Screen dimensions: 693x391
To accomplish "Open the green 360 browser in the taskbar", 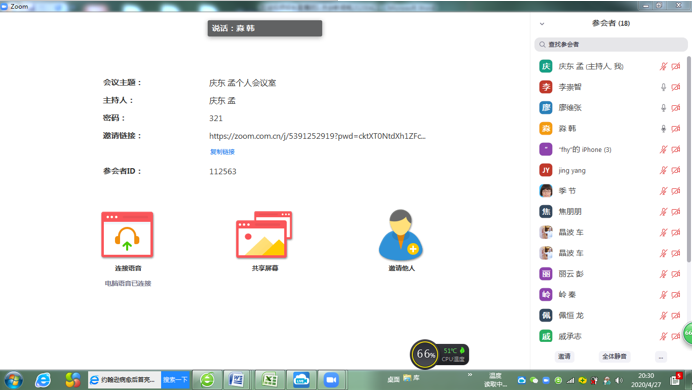I will point(207,380).
